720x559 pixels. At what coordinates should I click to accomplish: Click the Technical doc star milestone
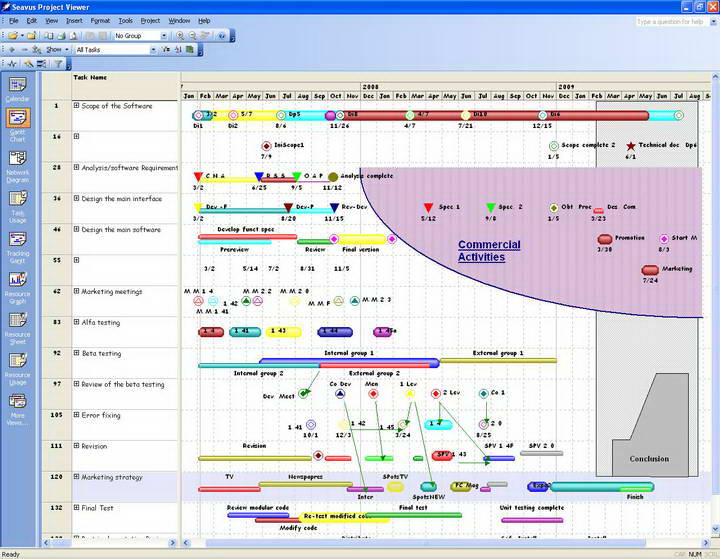630,145
